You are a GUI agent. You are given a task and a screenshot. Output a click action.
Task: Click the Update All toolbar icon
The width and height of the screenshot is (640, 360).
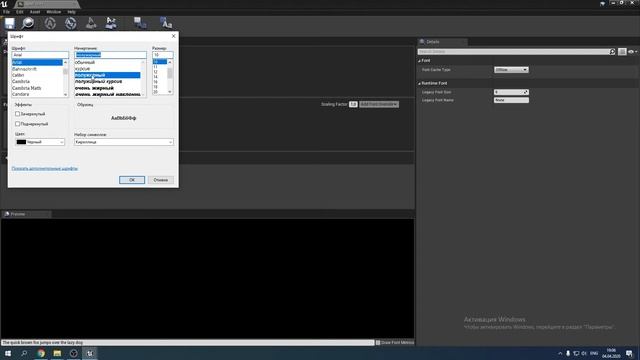[x=70, y=23]
